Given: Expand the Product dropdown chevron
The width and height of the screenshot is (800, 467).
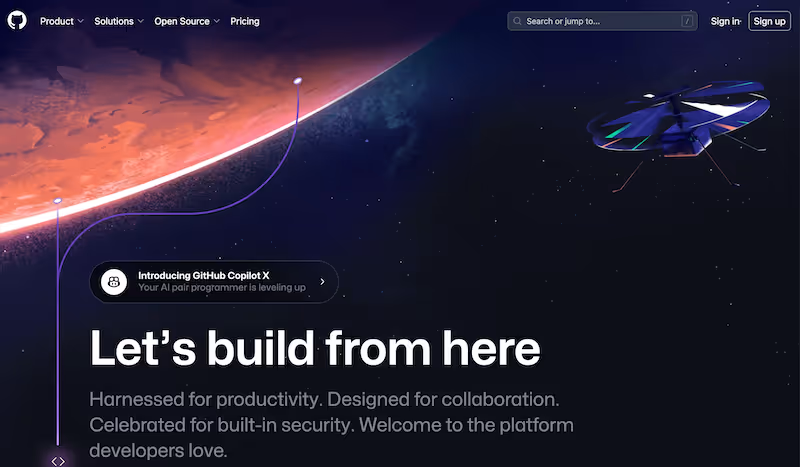Looking at the screenshot, I should pos(80,21).
